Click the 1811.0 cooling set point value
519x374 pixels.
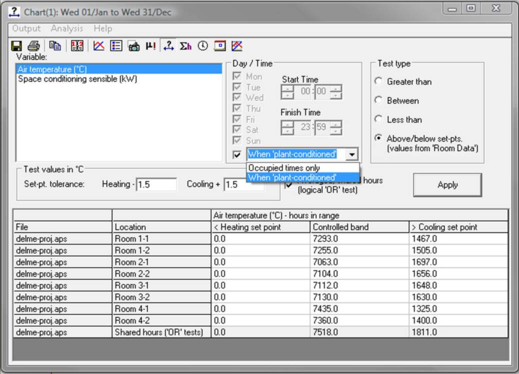458,332
